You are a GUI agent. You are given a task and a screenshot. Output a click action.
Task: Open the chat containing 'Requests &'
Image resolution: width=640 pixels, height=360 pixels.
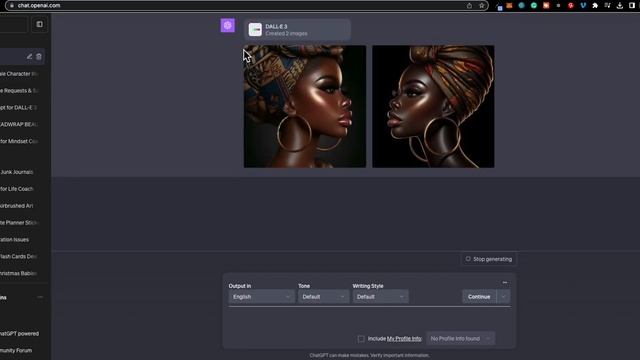point(20,91)
